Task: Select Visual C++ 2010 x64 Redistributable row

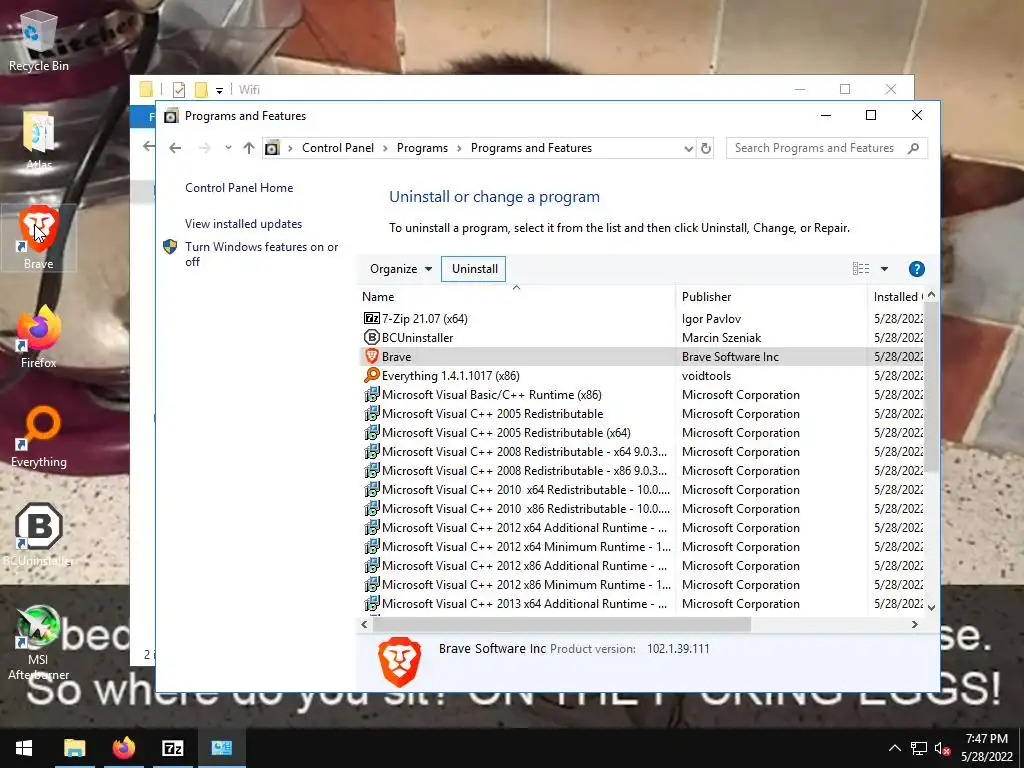Action: click(x=640, y=490)
